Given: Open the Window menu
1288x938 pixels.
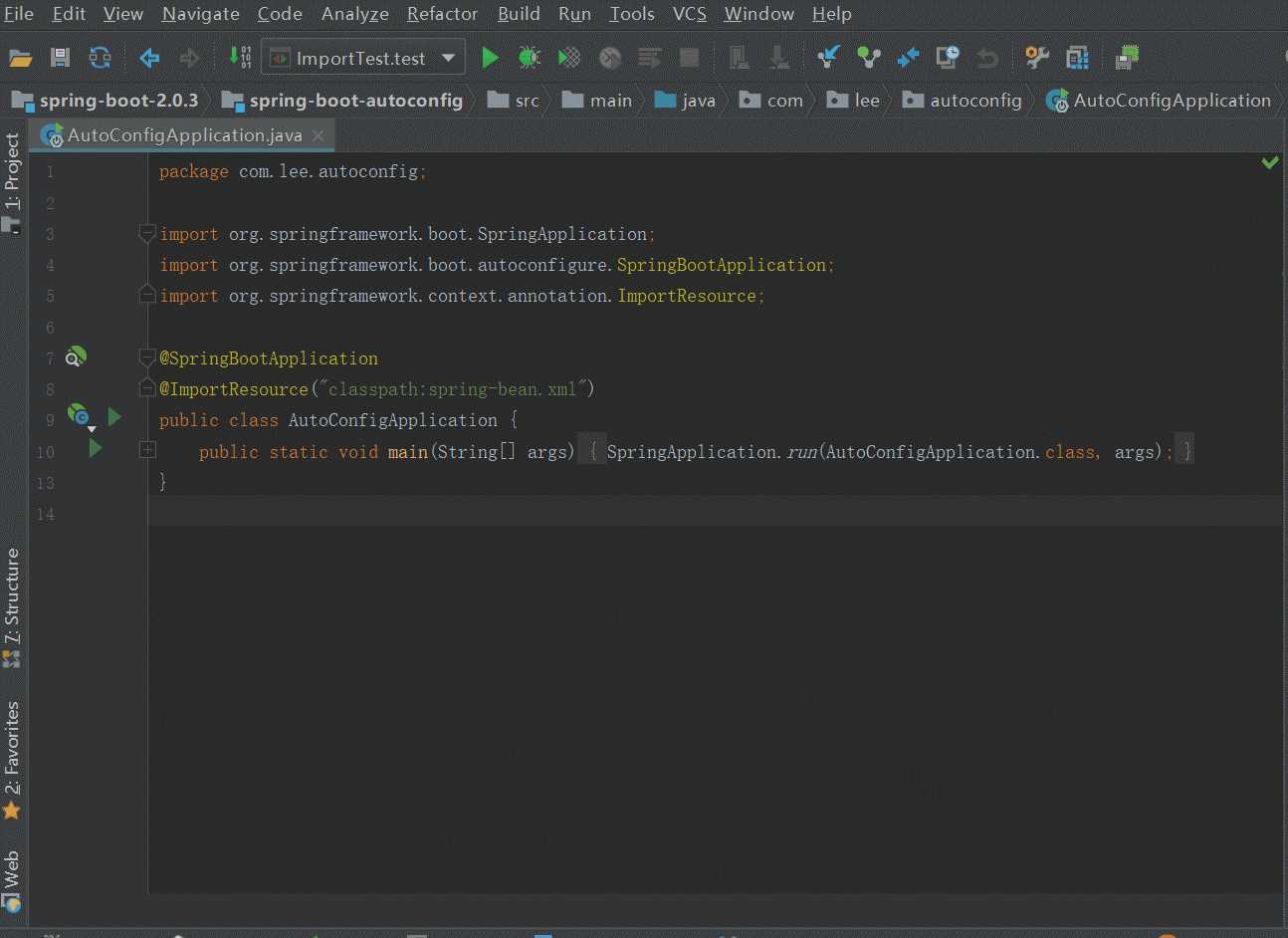Looking at the screenshot, I should click(759, 14).
